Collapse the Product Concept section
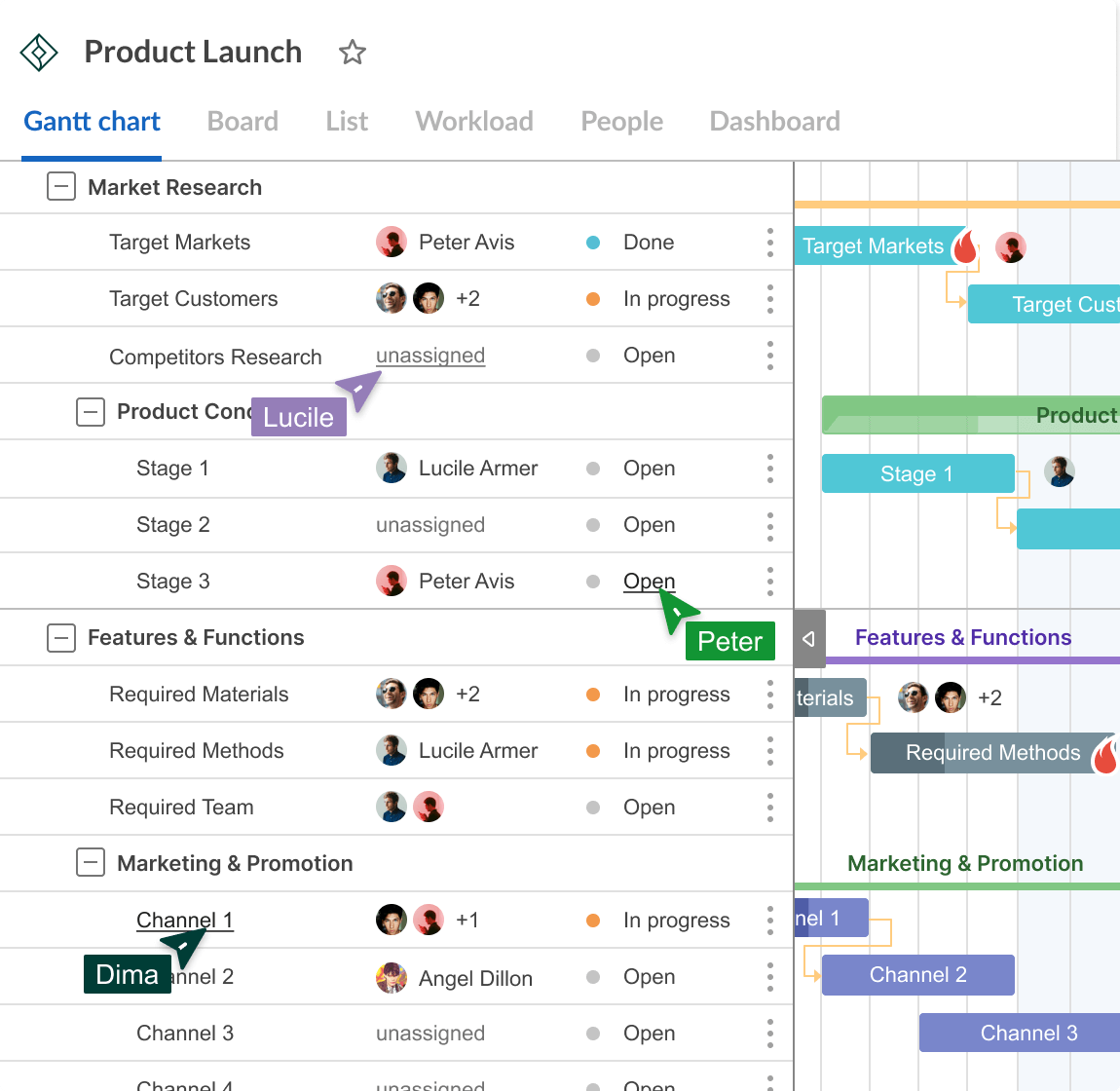Image resolution: width=1120 pixels, height=1091 pixels. [91, 411]
